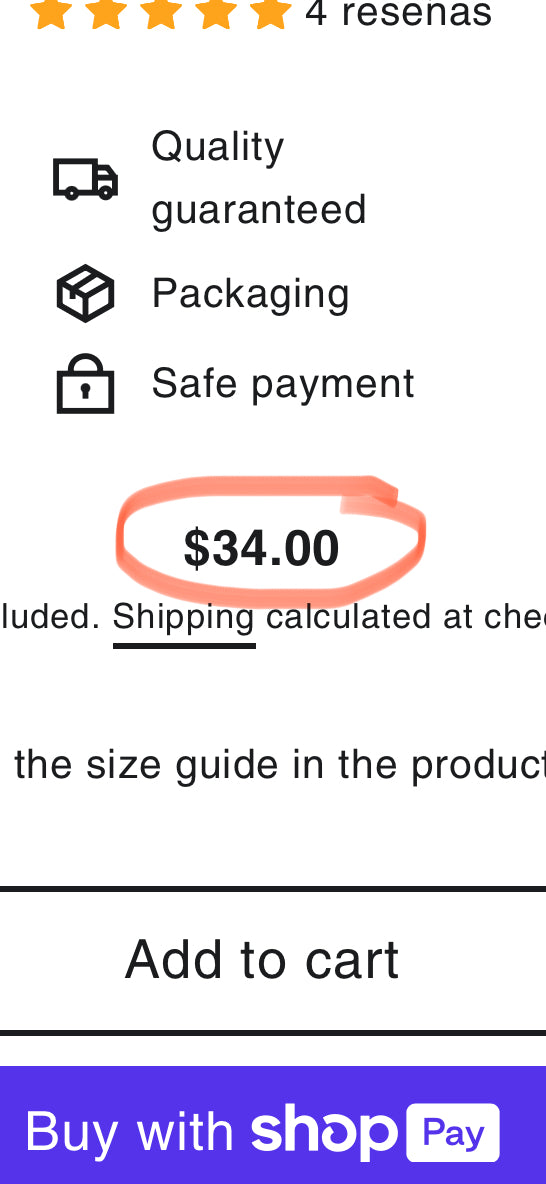Click the white Pay badge

[x=453, y=1133]
